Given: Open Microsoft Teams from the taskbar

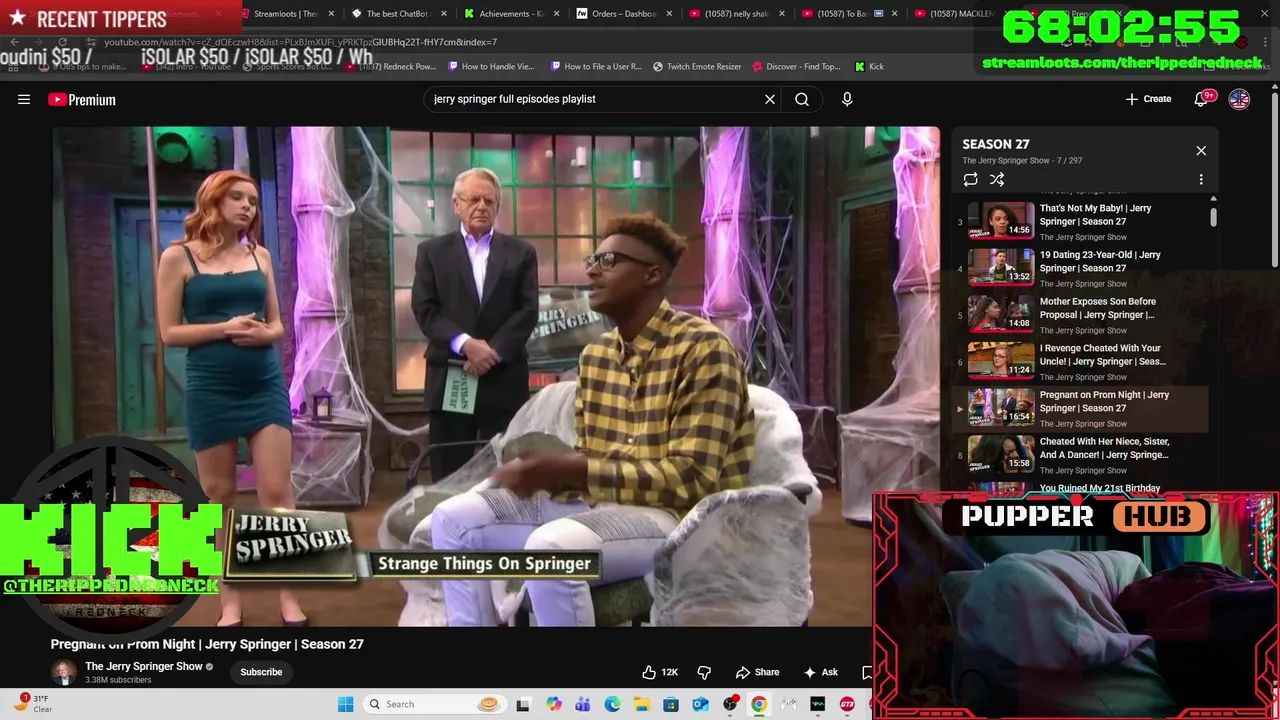Looking at the screenshot, I should tap(583, 704).
